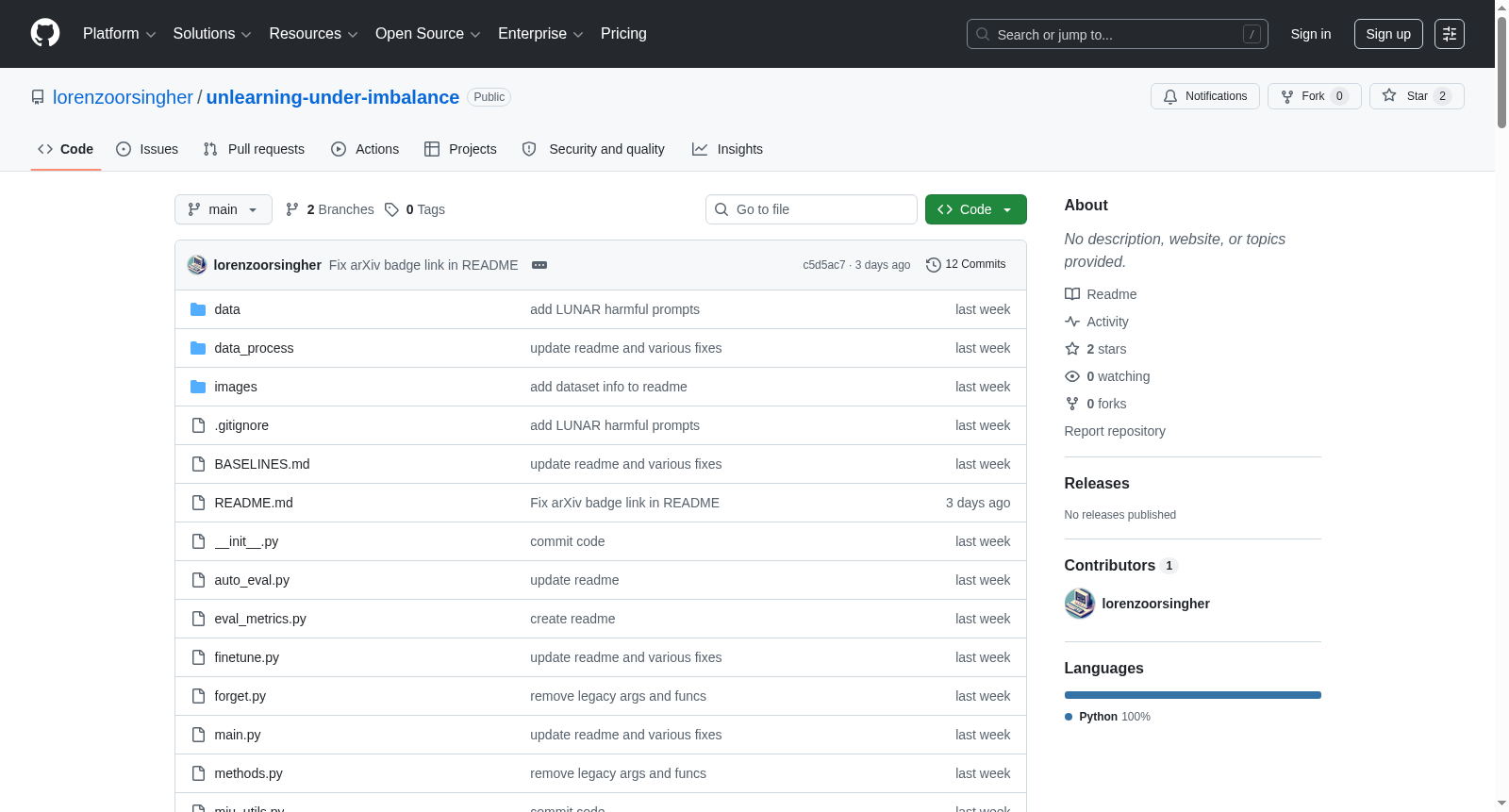Expand the Enterprise menu
The image size is (1509, 812).
tap(540, 34)
